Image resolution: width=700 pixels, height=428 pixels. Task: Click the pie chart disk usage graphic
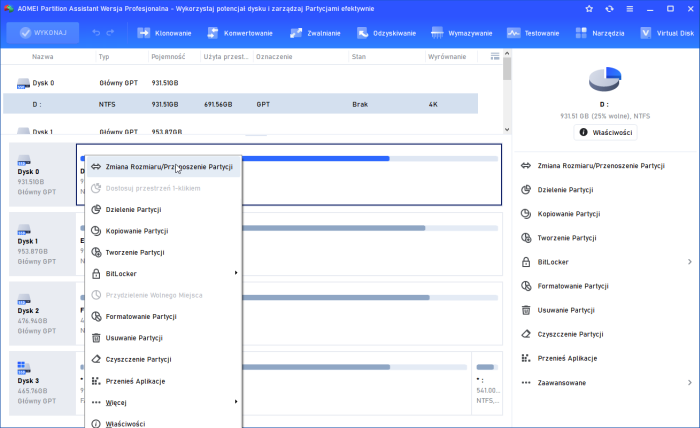pyautogui.click(x=604, y=79)
